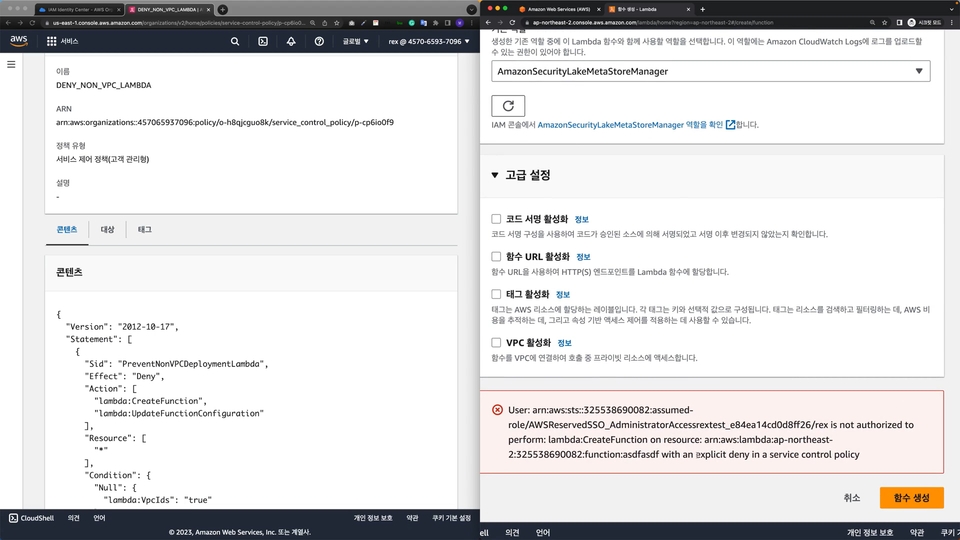This screenshot has height=540, width=960.
Task: Open incognito profile badge 시크릿 모드
Action: coord(924,23)
